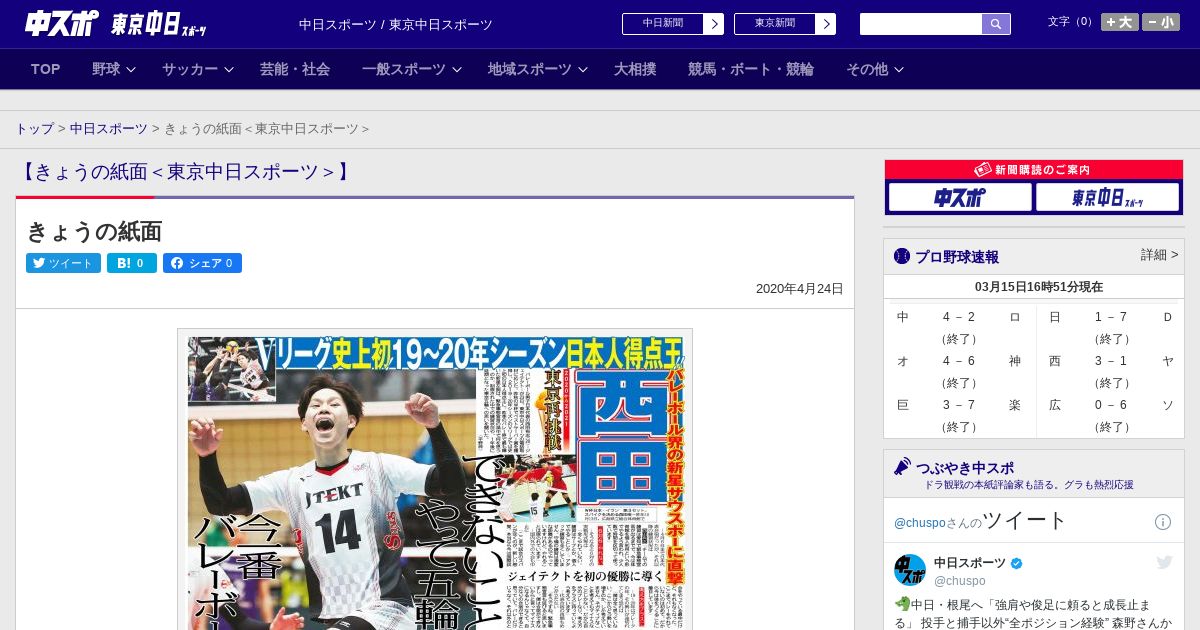Screen dimensions: 1200x630
Task: Open 芸能・社会 section
Action: click(x=295, y=69)
